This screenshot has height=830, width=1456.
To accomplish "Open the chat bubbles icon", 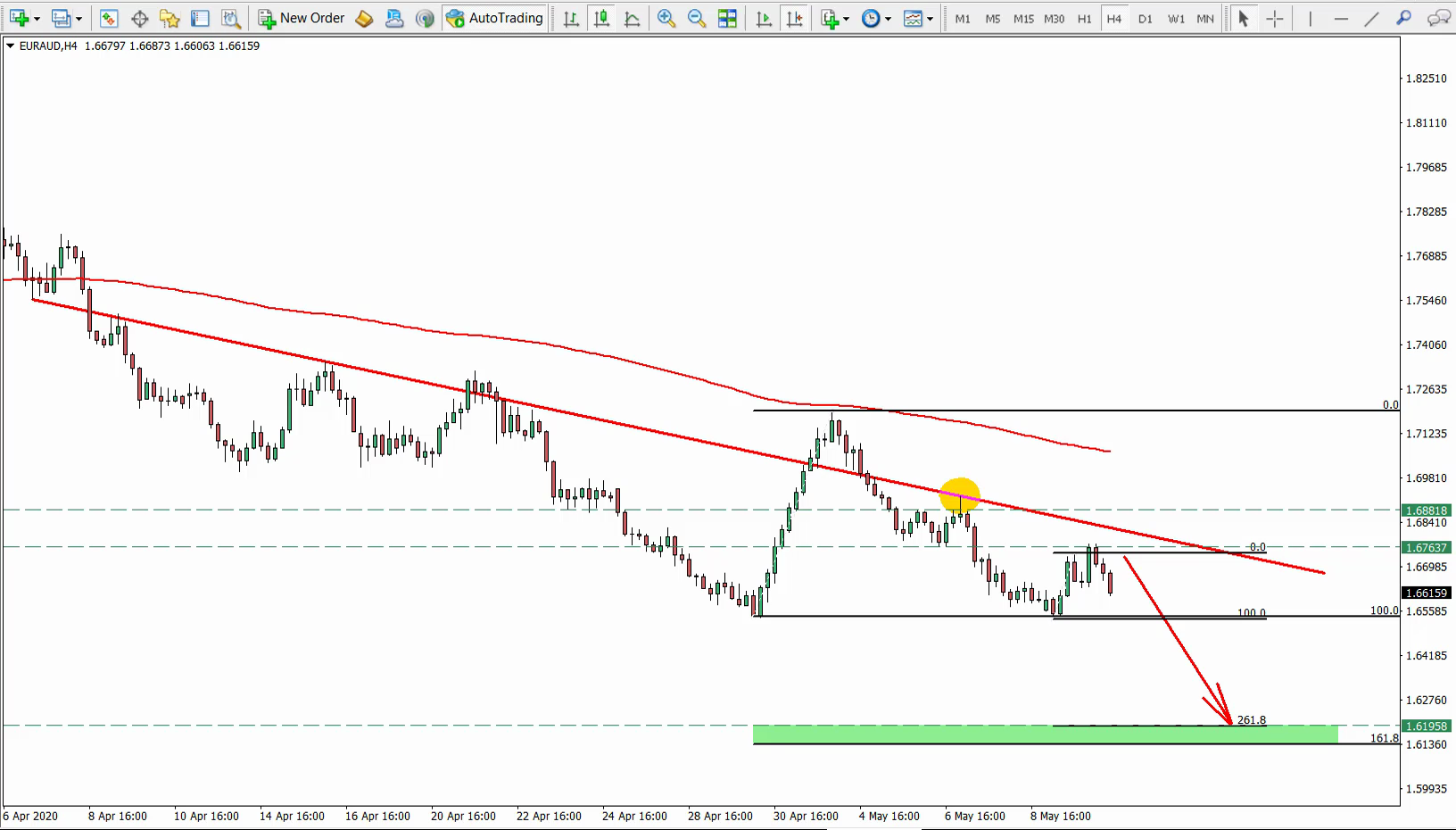I will (x=1438, y=18).
